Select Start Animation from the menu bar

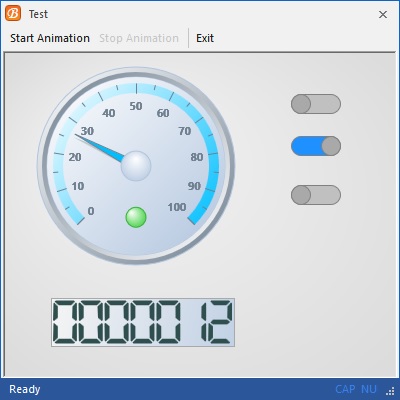50,38
